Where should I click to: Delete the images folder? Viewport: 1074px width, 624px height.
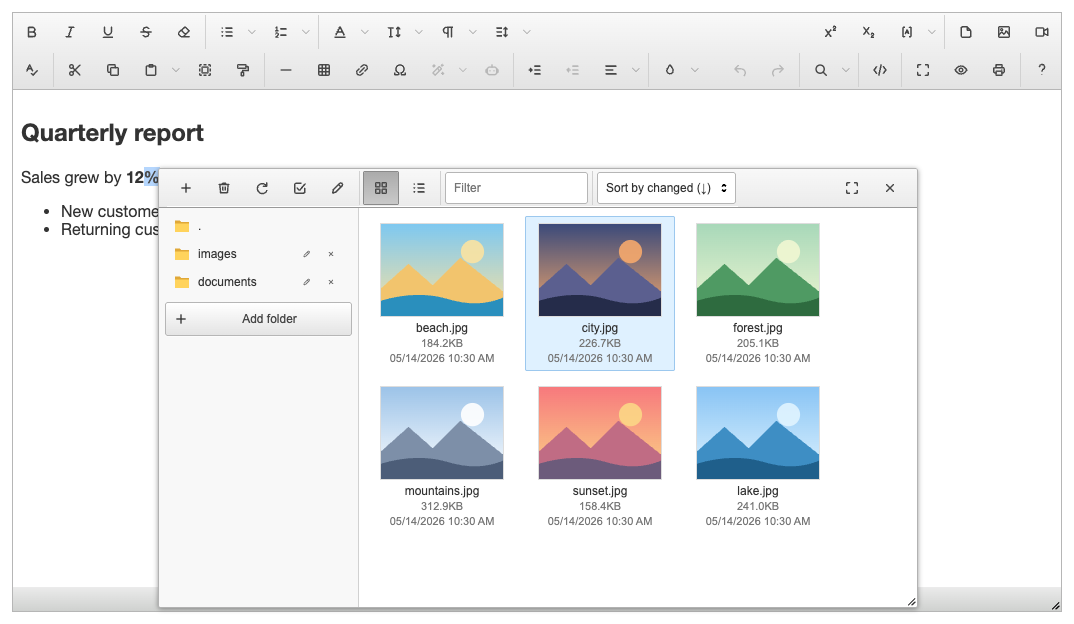tap(331, 254)
